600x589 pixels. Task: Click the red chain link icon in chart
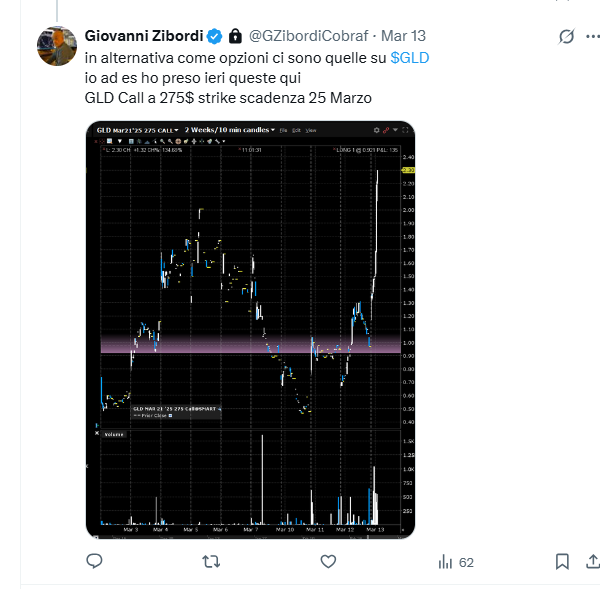click(x=372, y=131)
